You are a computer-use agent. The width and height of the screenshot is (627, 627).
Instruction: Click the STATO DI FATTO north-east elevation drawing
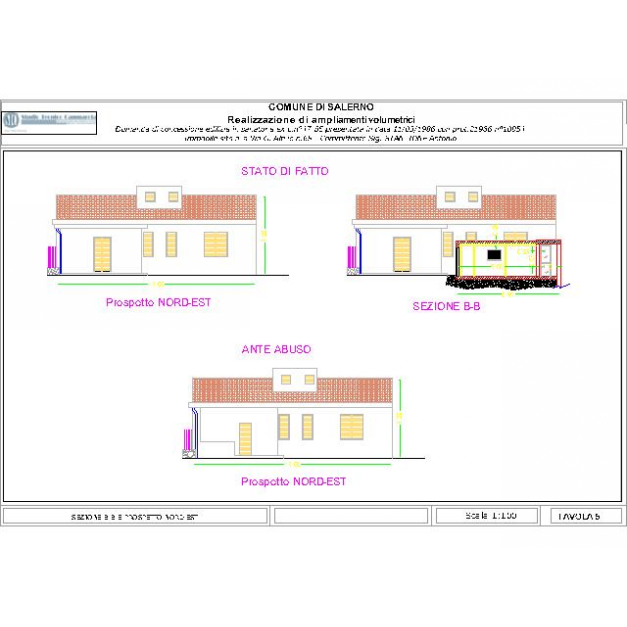coord(168,237)
